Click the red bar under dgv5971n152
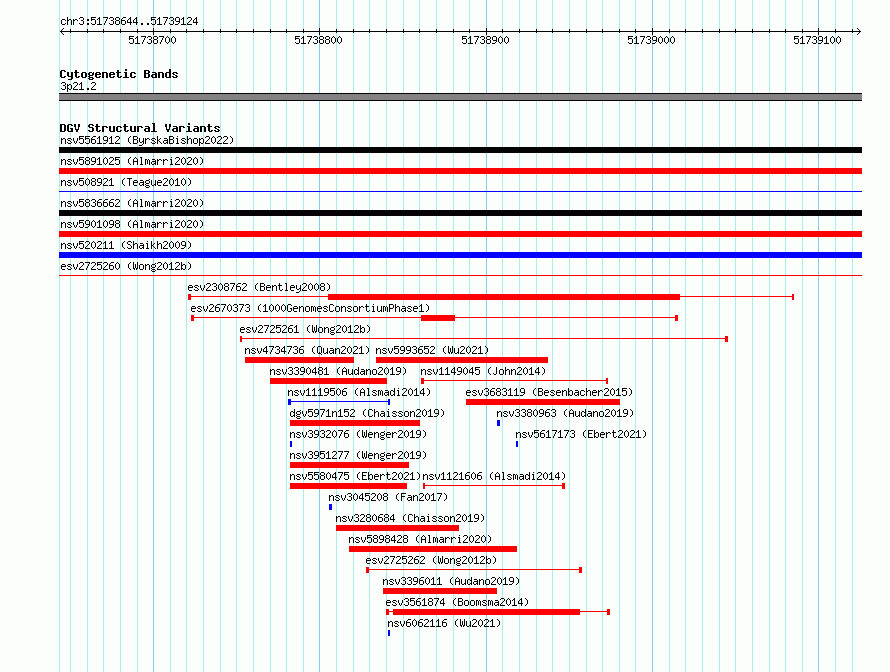 [x=355, y=423]
